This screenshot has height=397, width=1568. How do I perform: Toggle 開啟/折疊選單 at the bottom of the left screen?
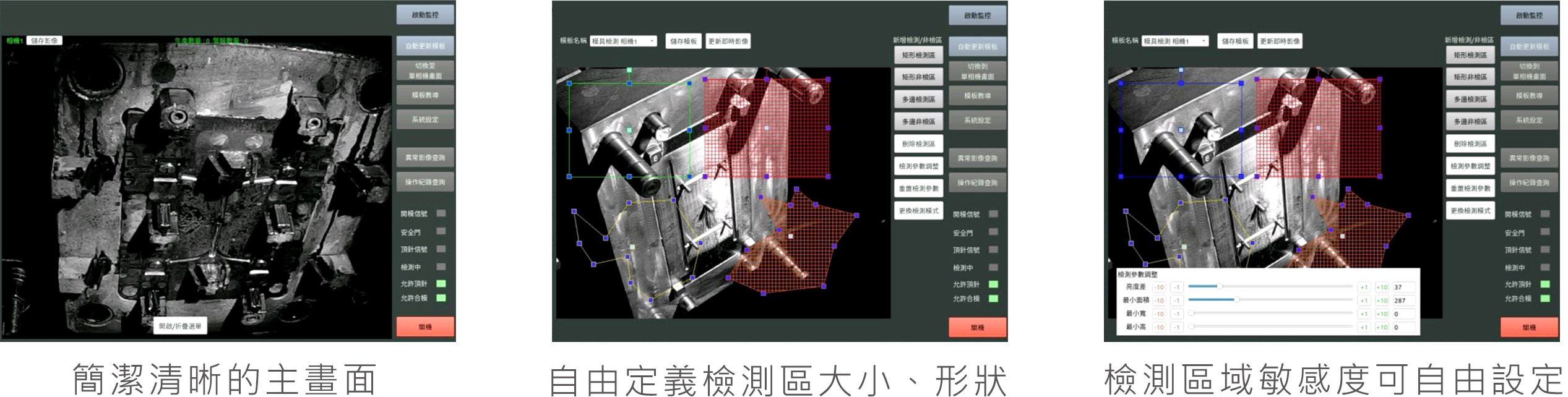pos(180,326)
